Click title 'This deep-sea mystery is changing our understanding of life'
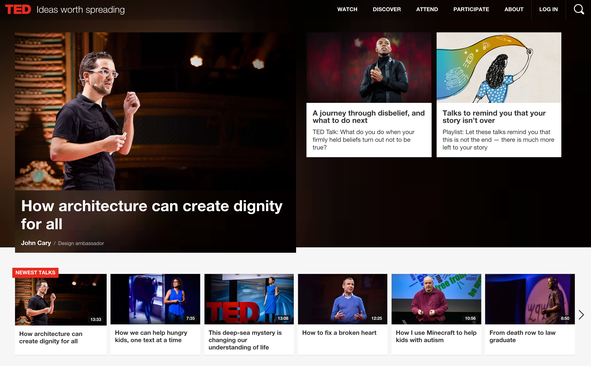The height and width of the screenshot is (366, 591). (x=245, y=340)
